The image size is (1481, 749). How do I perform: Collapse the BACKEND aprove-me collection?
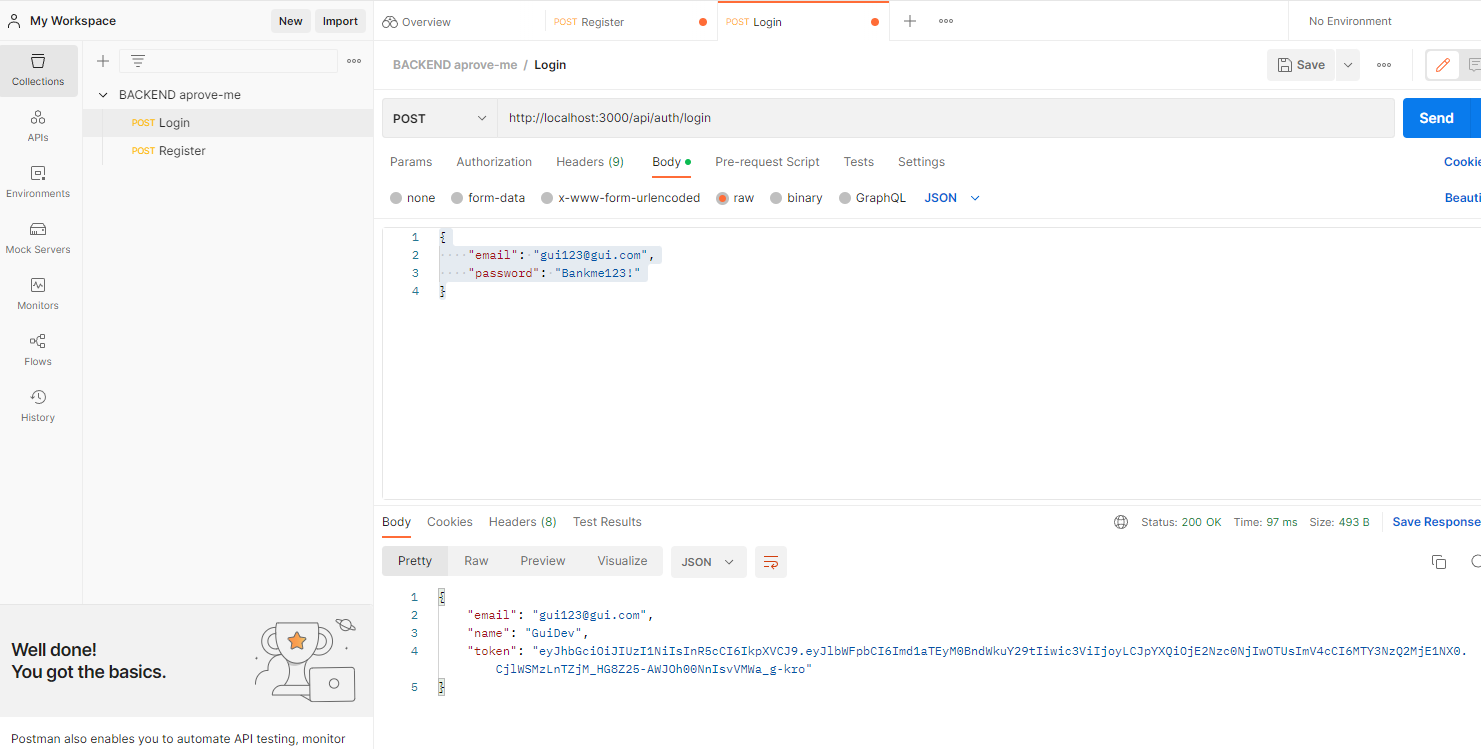(x=103, y=94)
